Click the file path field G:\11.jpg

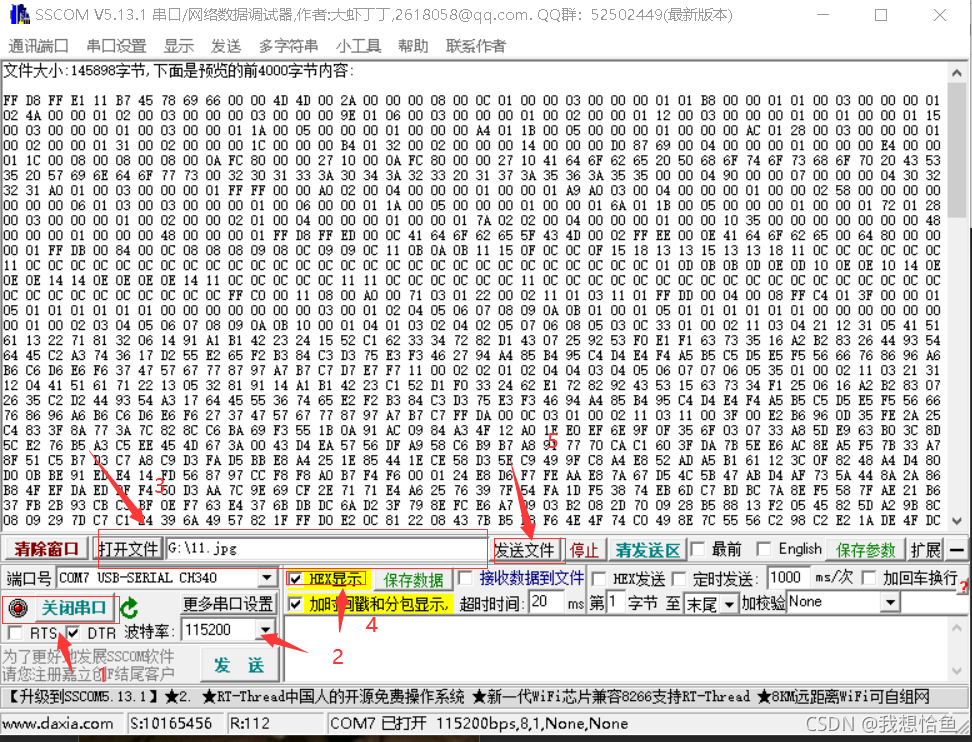327,549
